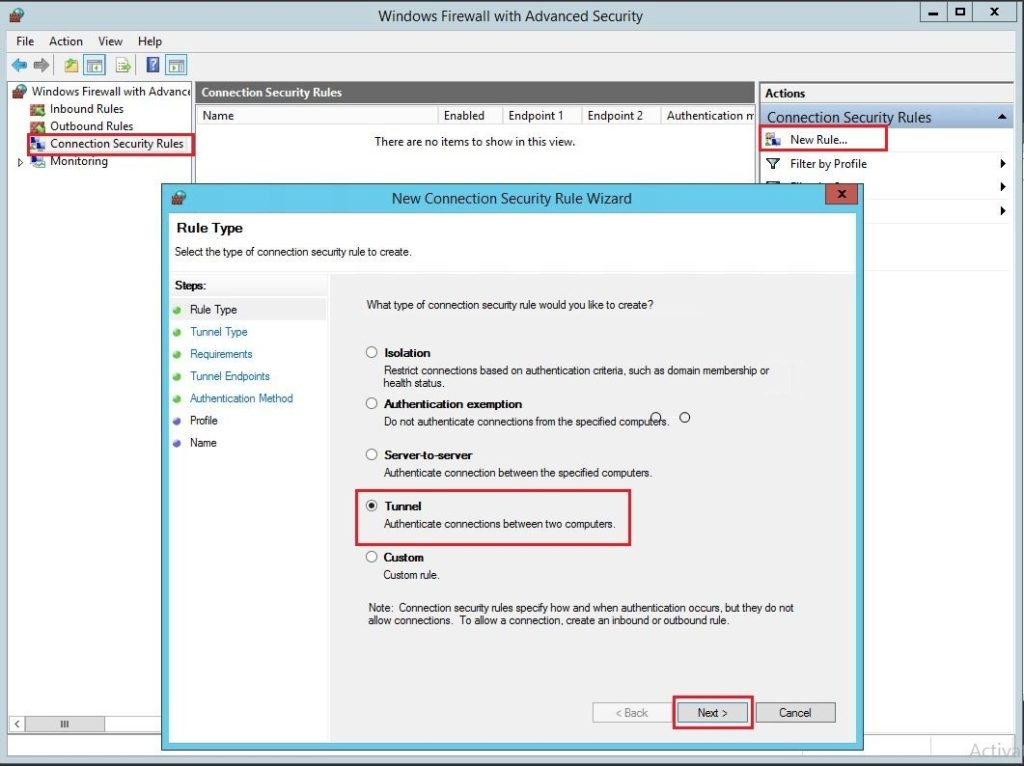Image resolution: width=1024 pixels, height=766 pixels.
Task: Open the Filter by Profile submenu arrow
Action: point(1002,163)
